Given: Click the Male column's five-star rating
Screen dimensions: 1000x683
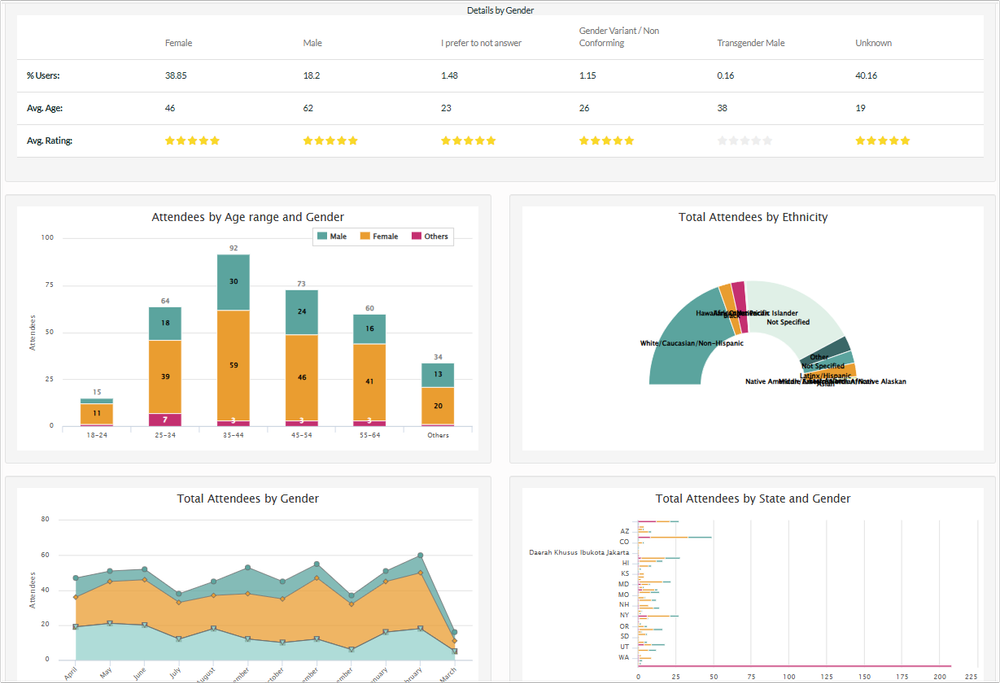Looking at the screenshot, I should tap(330, 140).
